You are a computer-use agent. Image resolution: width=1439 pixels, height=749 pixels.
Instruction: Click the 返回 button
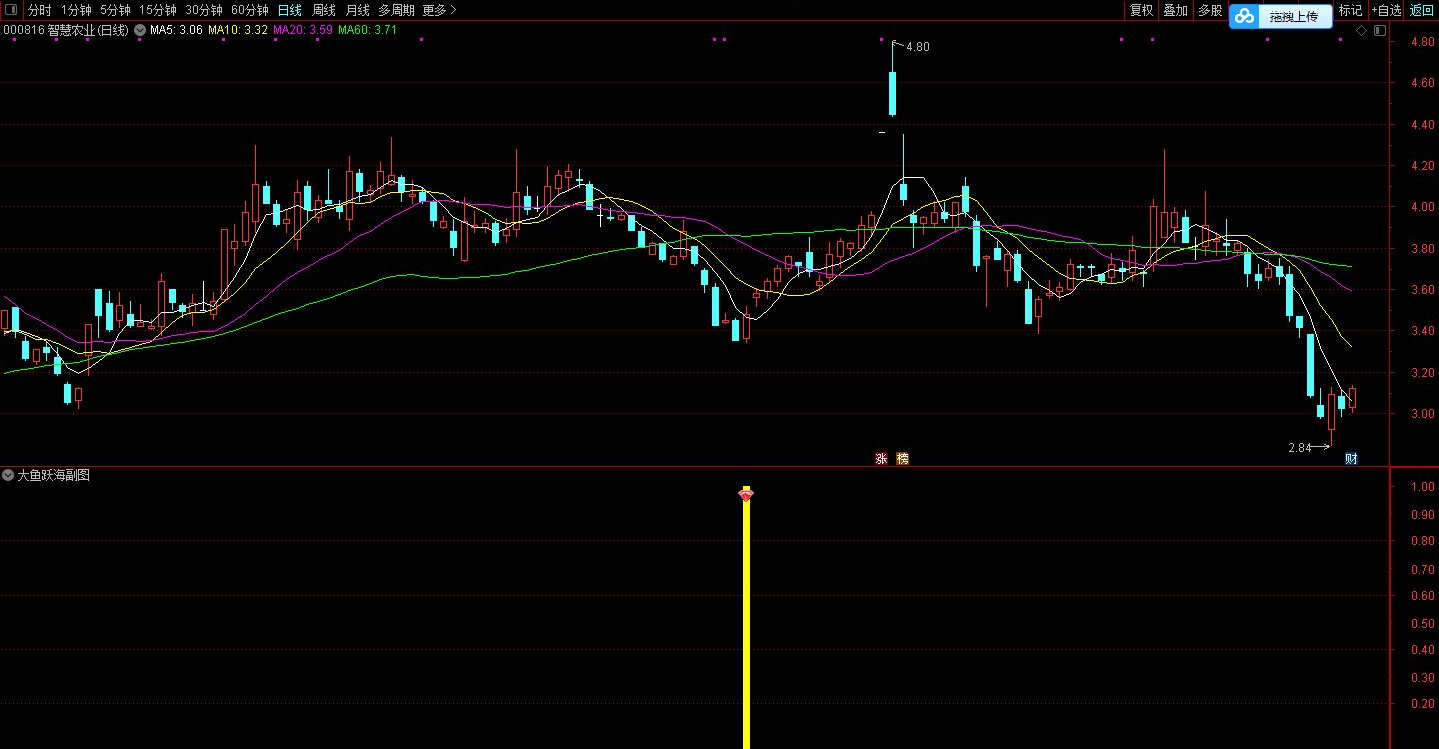[1421, 10]
